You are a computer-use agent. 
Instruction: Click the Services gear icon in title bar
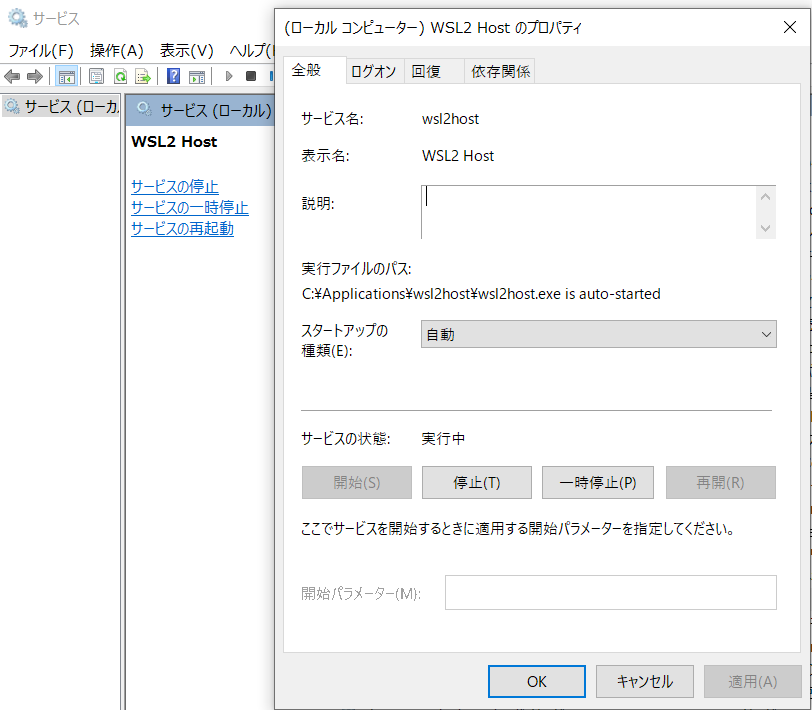tap(18, 18)
